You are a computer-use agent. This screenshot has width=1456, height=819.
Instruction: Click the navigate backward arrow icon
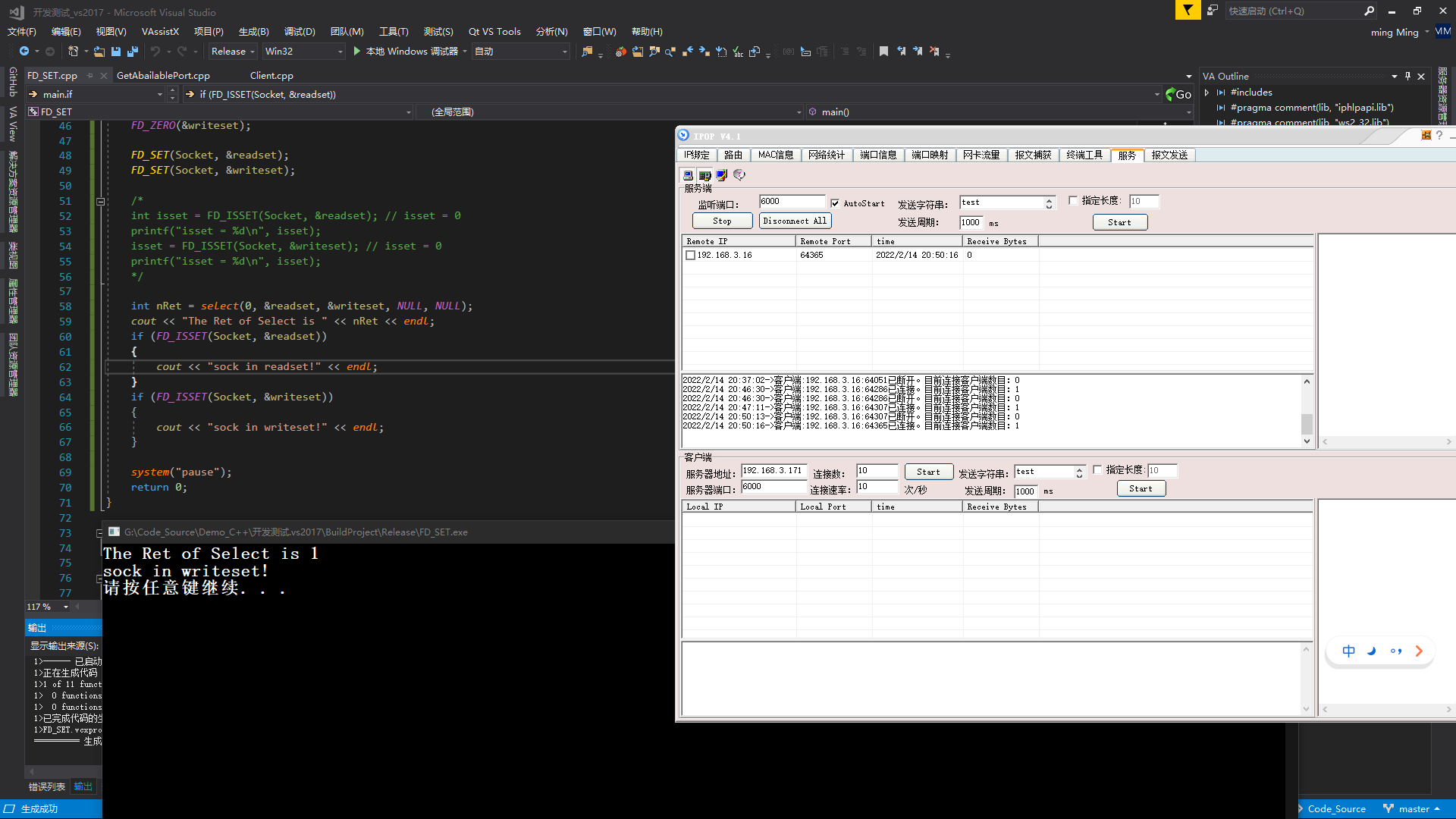pos(24,52)
